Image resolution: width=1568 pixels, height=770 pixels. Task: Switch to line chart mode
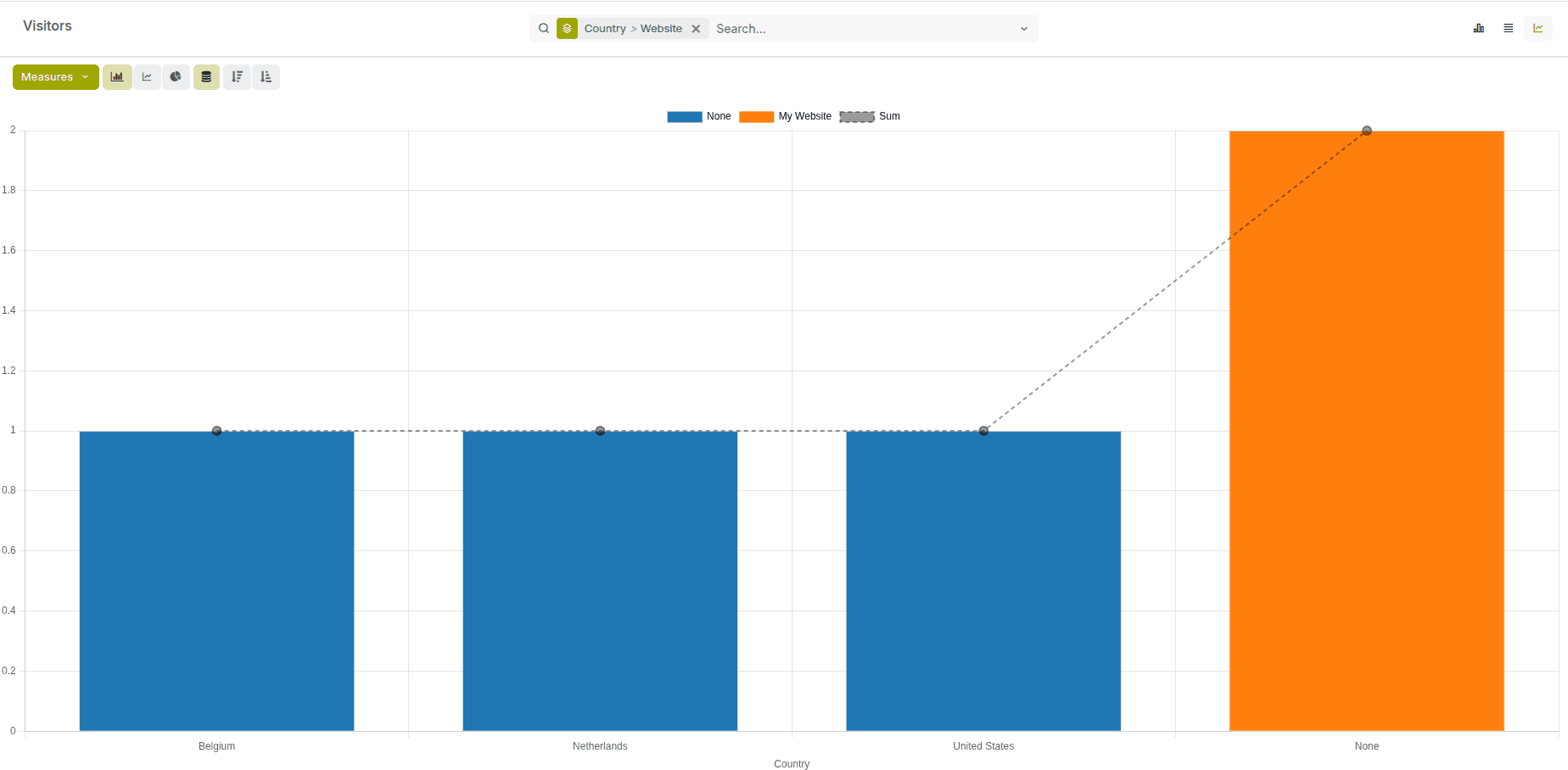pyautogui.click(x=147, y=76)
